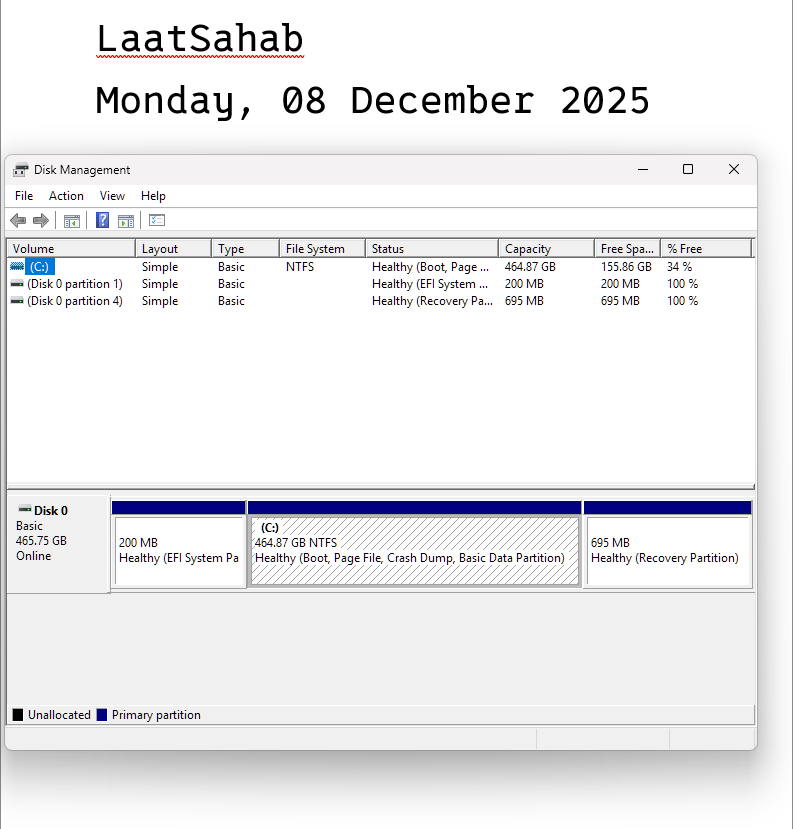Click the Settings checklist toolbar icon
This screenshot has width=793, height=829.
(157, 220)
